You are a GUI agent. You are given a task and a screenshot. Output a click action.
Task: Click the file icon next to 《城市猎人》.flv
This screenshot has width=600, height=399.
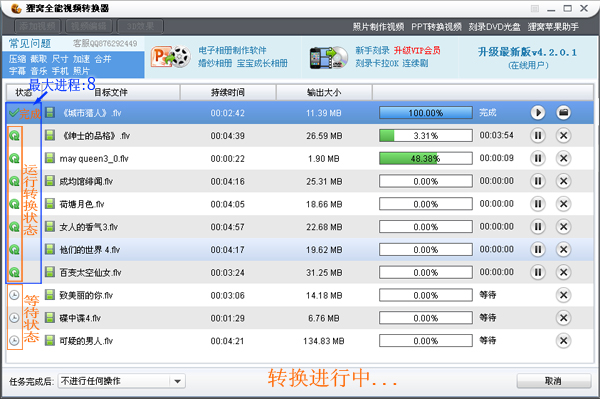click(50, 112)
